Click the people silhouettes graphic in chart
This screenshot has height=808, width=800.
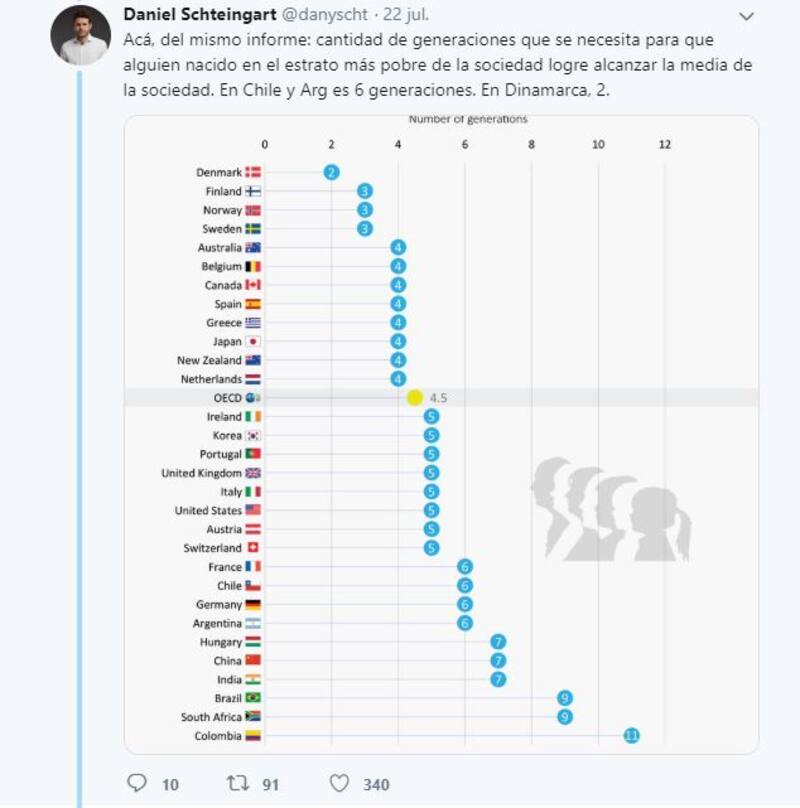tap(609, 508)
